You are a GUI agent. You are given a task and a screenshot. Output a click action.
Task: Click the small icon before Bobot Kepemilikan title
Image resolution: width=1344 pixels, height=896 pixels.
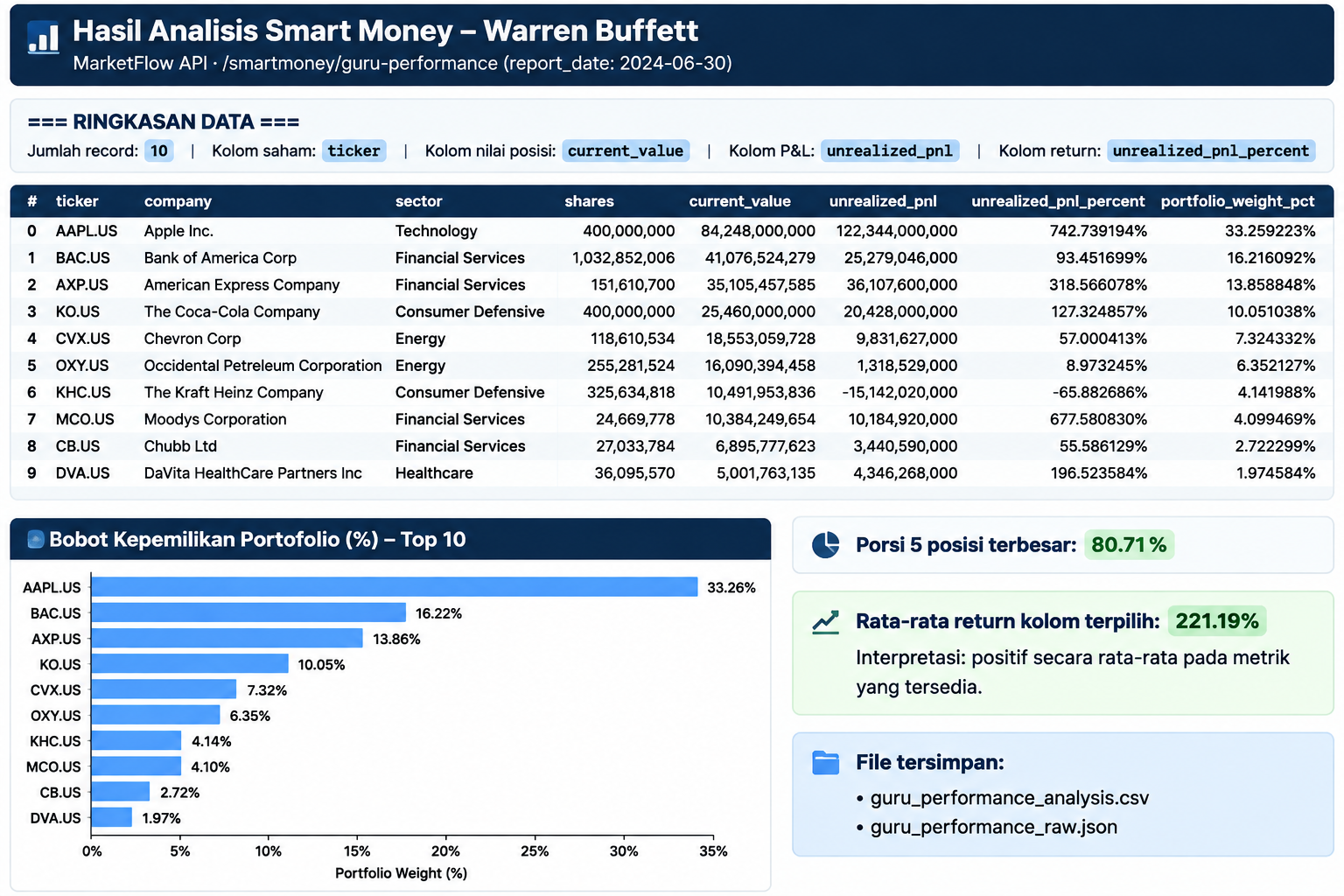(x=36, y=540)
